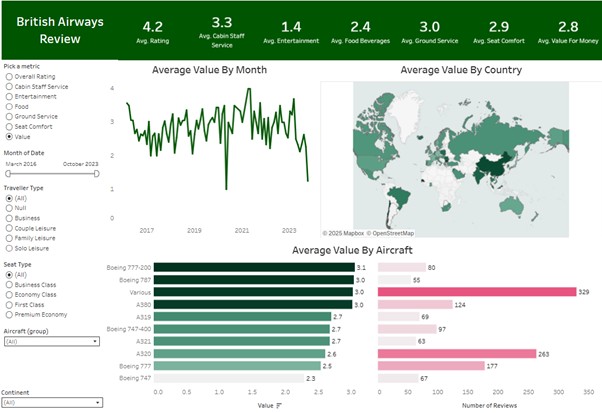The height and width of the screenshot is (413, 602).
Task: Select Solo Leisure traveller type
Action: (x=9, y=249)
